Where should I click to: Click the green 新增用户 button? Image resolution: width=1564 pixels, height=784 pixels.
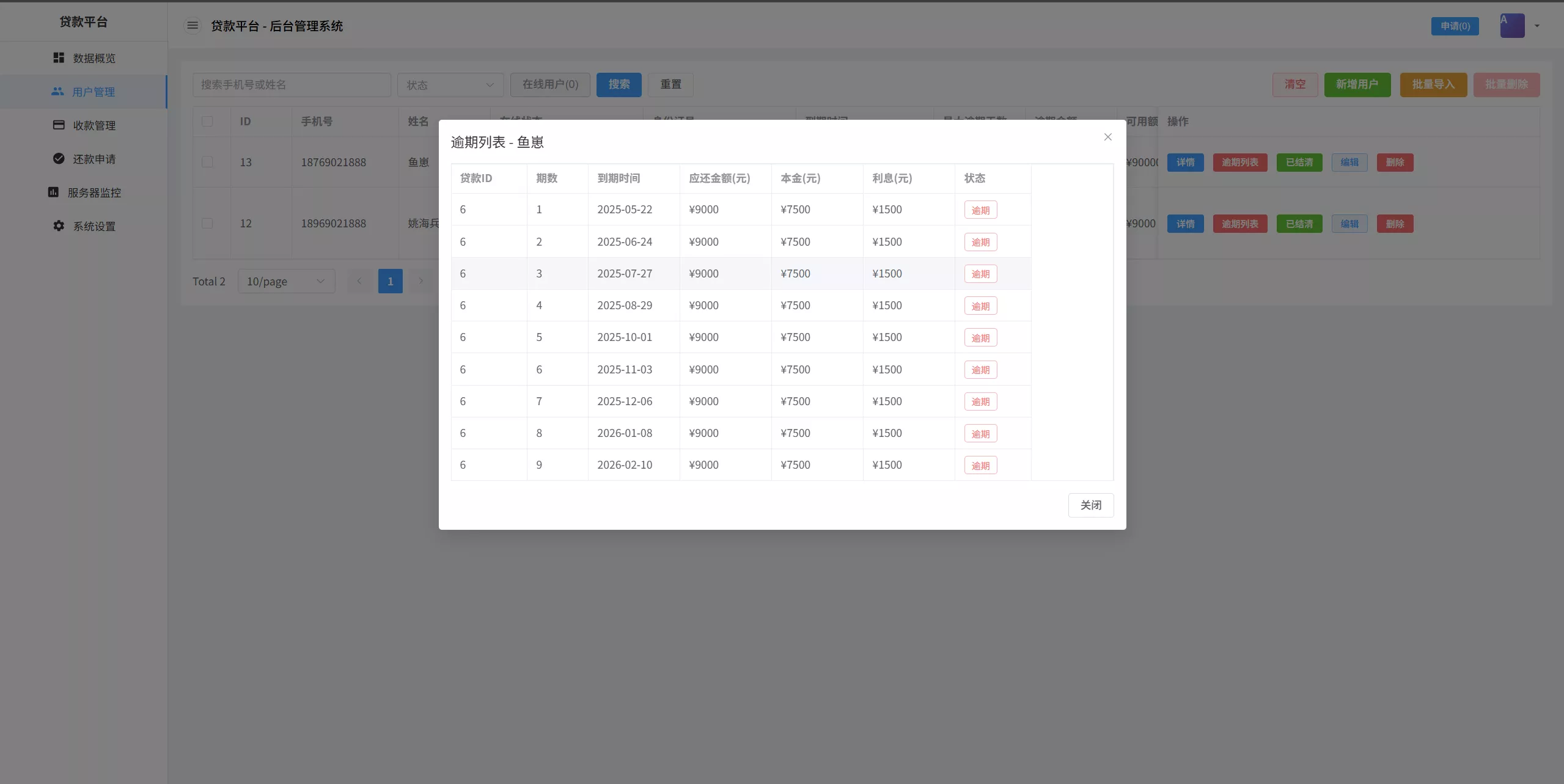pos(1356,84)
